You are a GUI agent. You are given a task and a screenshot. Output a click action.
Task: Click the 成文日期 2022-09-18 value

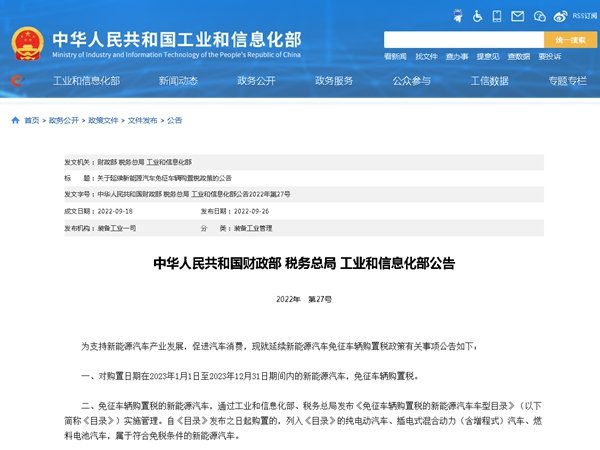(x=115, y=211)
